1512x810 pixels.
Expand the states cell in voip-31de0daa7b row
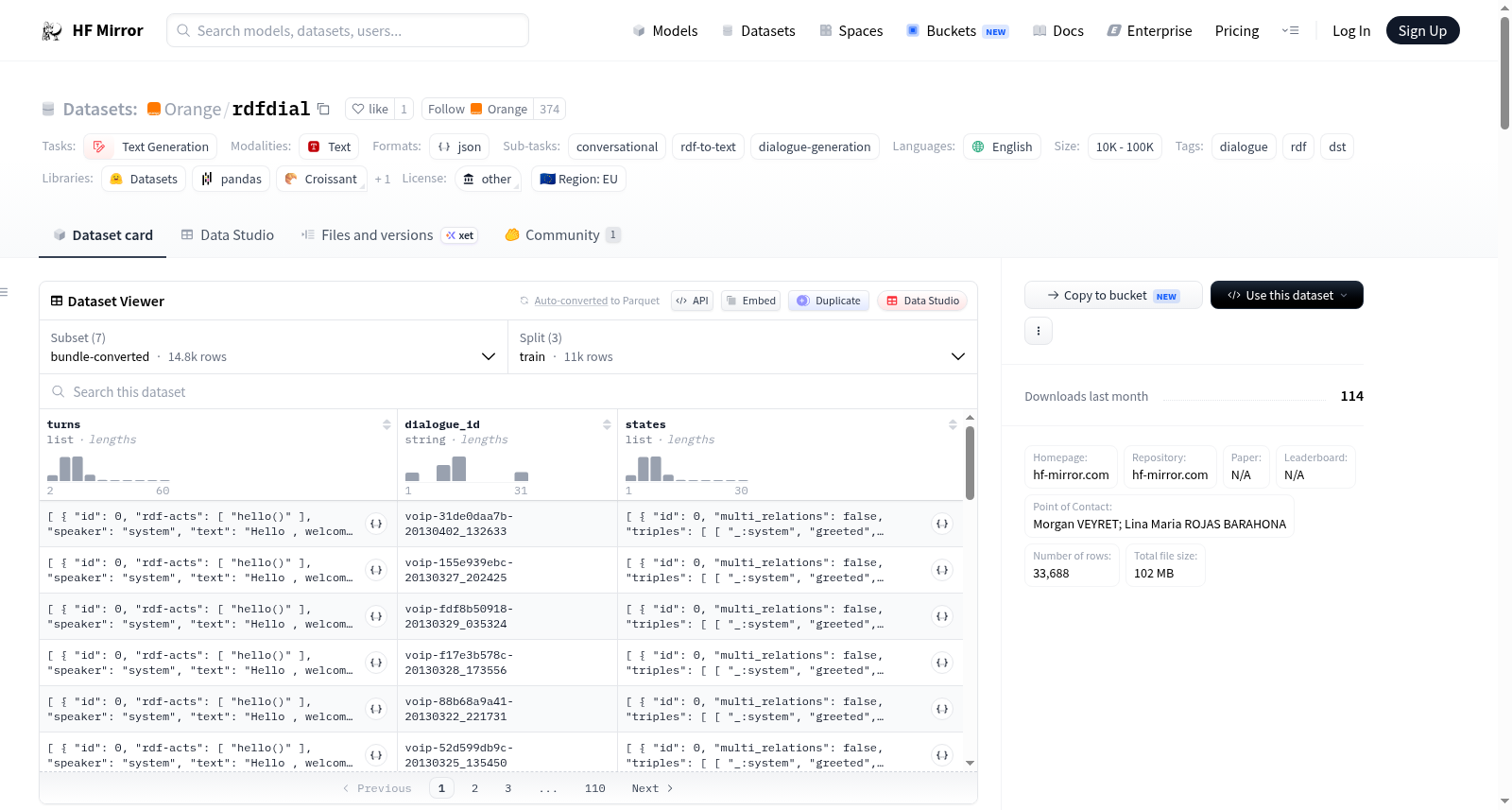pos(942,524)
